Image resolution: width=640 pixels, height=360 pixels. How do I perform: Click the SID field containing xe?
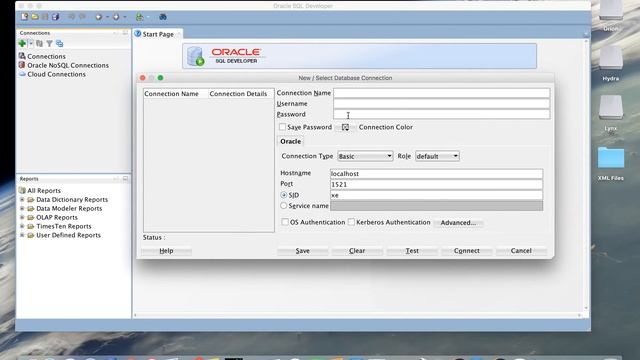(x=436, y=195)
